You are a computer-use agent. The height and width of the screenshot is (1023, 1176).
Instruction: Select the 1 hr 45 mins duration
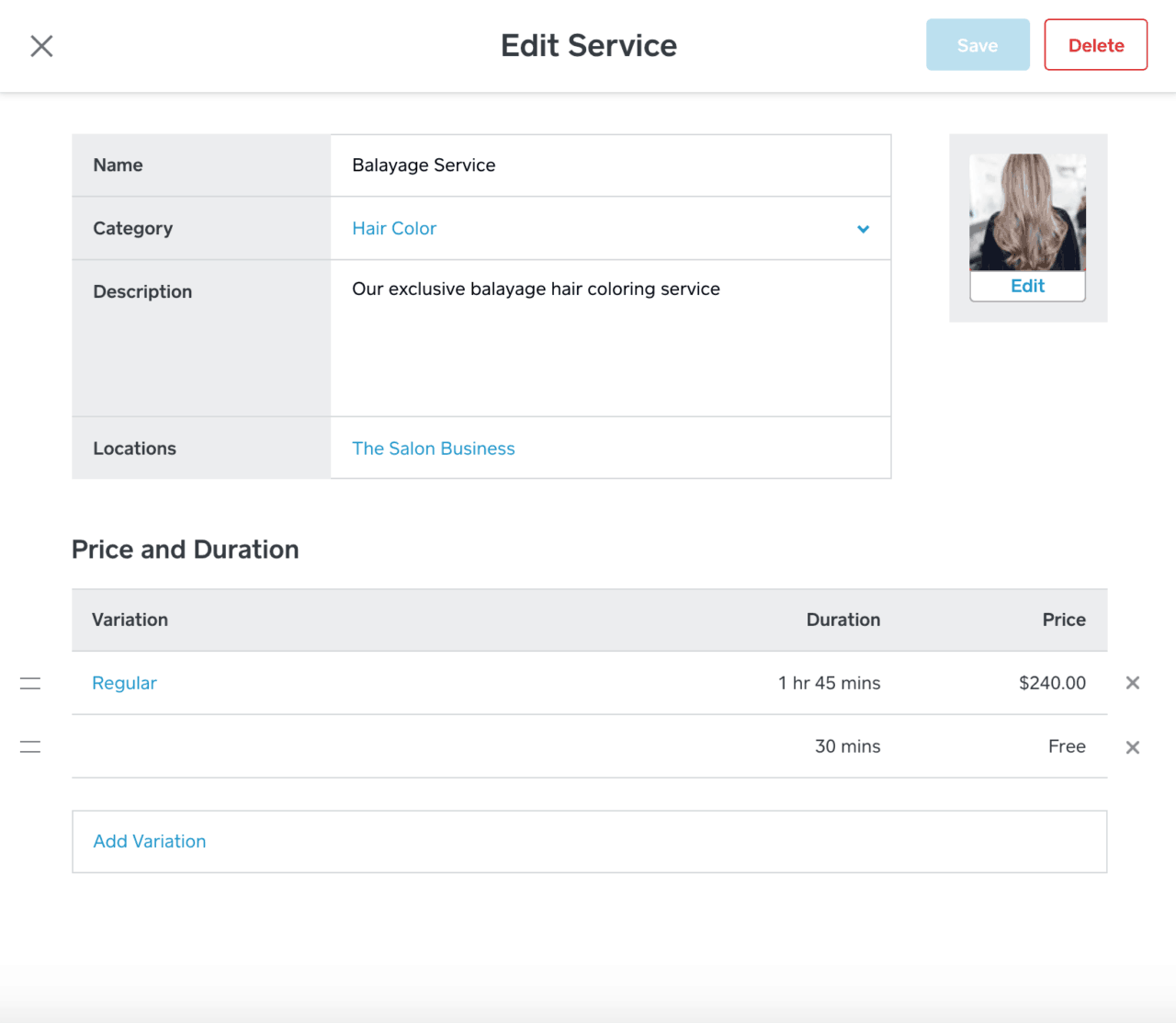click(x=829, y=683)
